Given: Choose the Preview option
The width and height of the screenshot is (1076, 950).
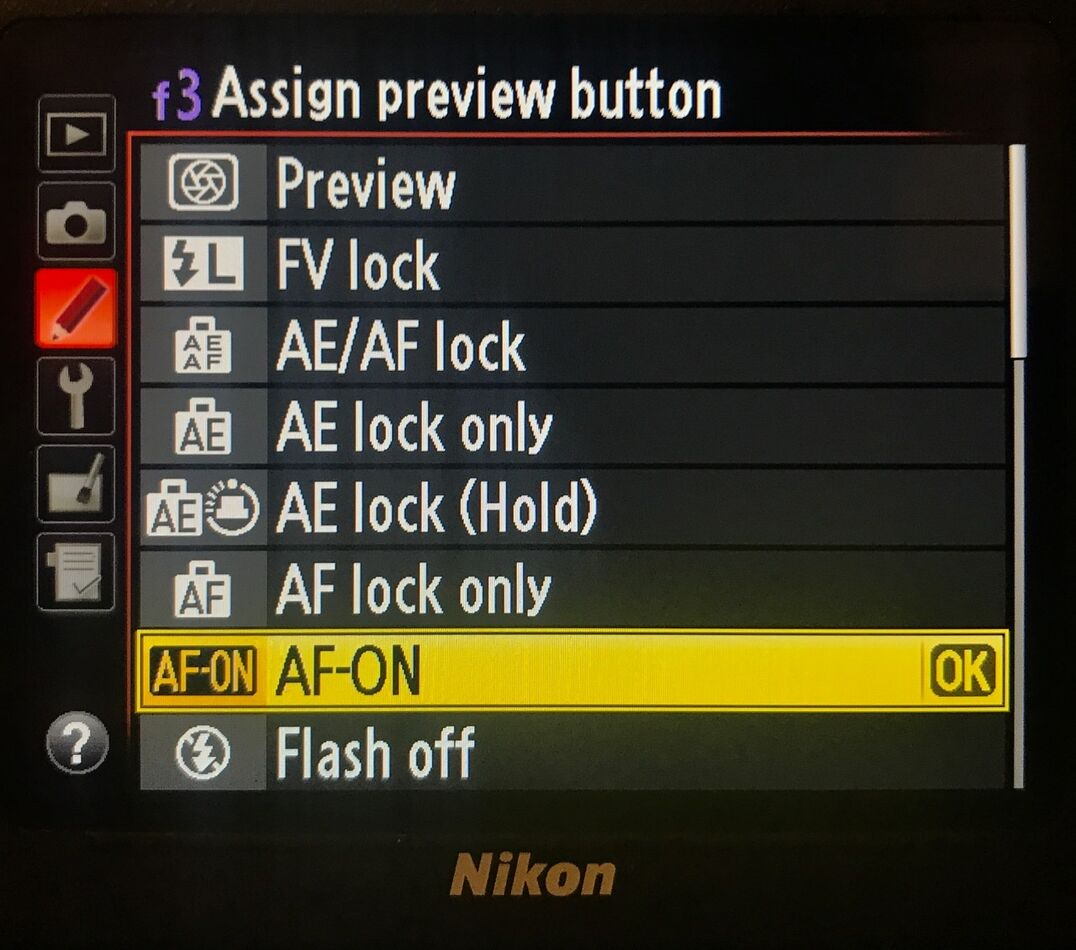Looking at the screenshot, I should coord(572,183).
